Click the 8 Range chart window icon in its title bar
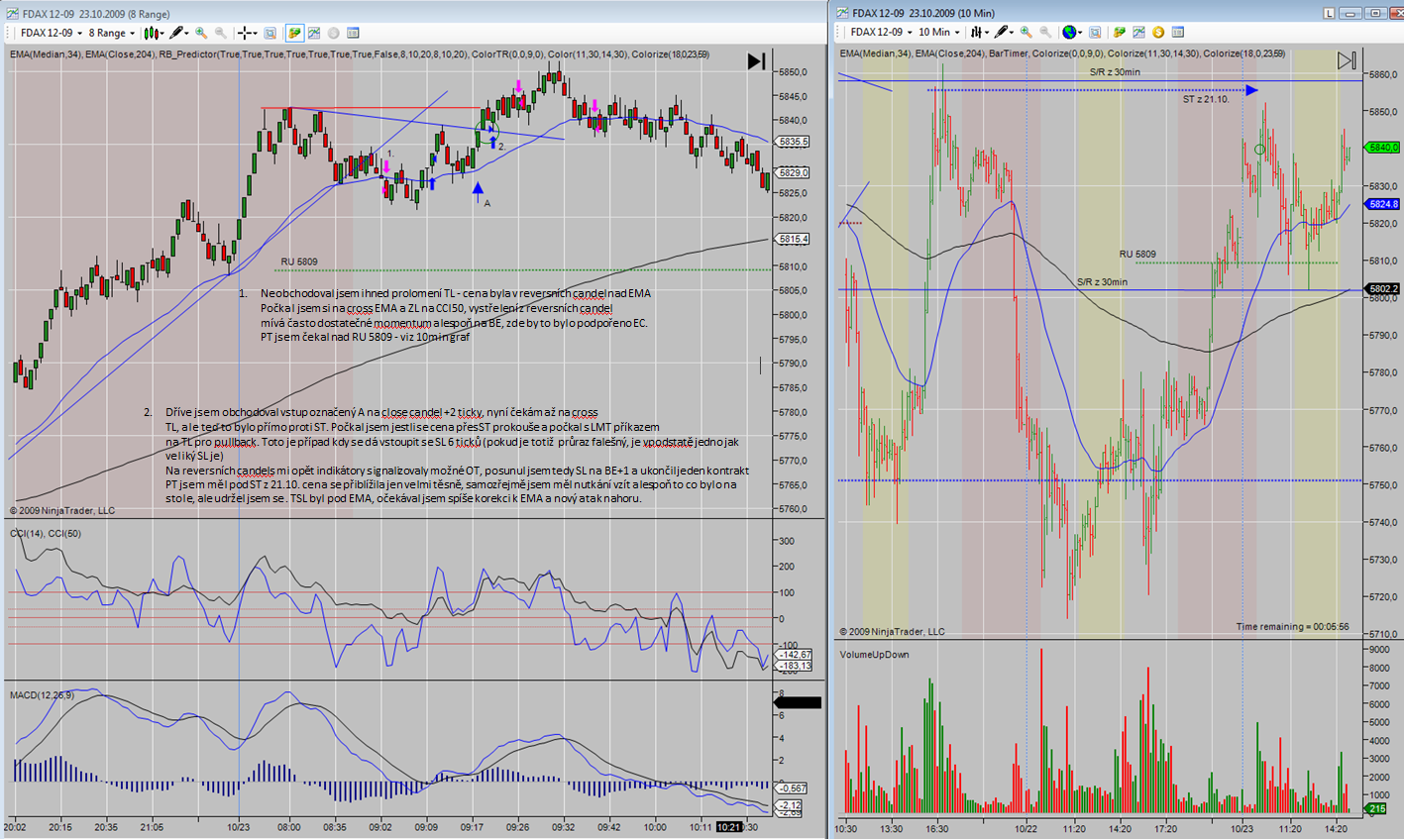1405x840 pixels. point(13,14)
